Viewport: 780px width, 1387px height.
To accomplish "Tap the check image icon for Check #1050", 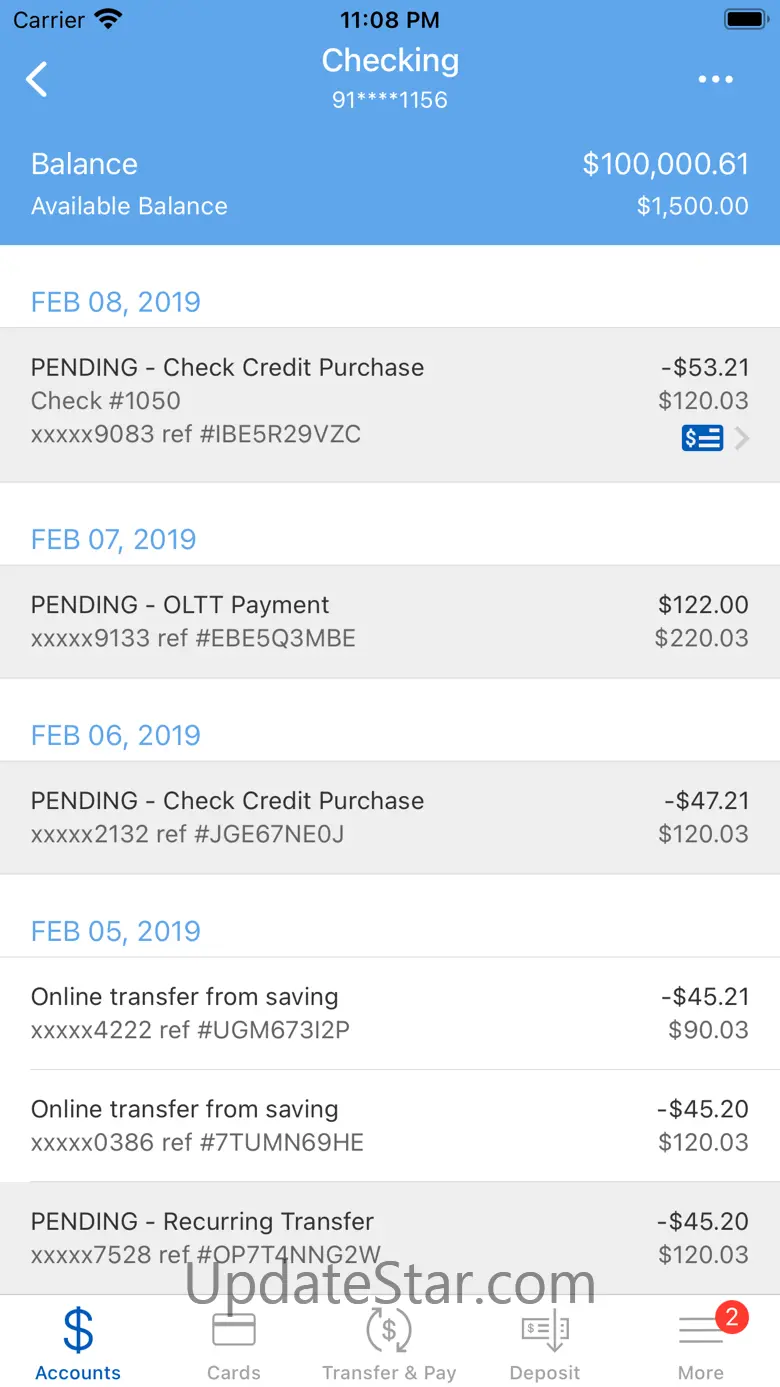I will pos(702,438).
